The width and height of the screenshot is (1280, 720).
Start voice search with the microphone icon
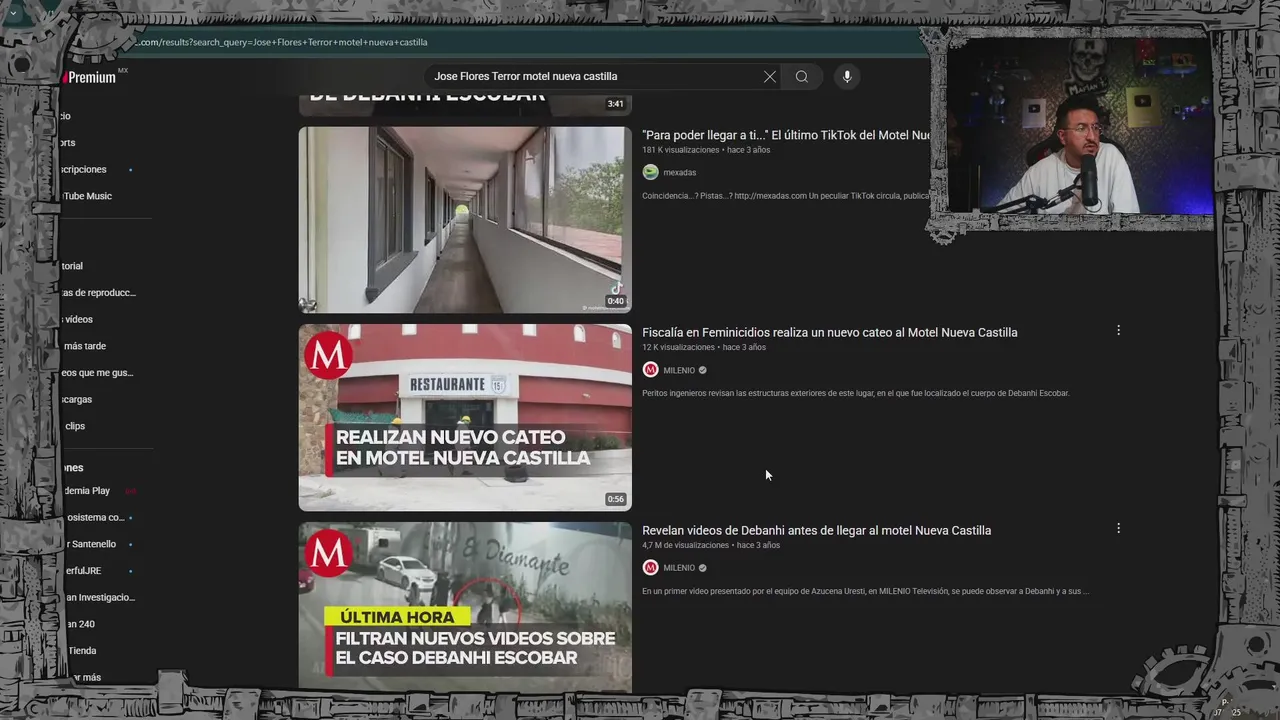pyautogui.click(x=847, y=77)
